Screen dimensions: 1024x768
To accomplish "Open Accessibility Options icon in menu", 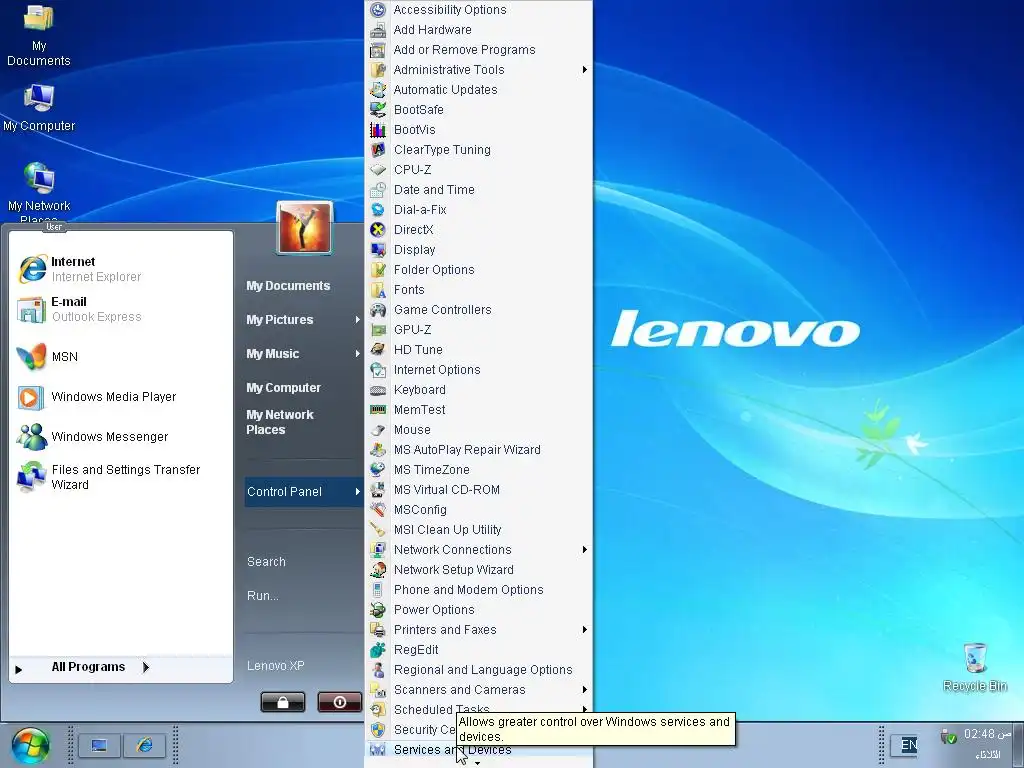I will tap(377, 10).
